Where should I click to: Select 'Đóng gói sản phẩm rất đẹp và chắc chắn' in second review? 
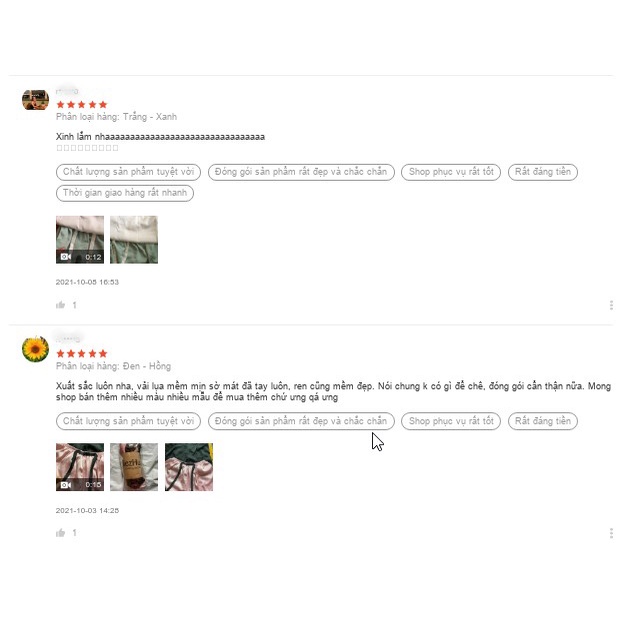click(x=301, y=421)
